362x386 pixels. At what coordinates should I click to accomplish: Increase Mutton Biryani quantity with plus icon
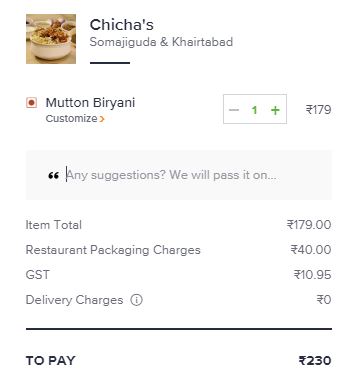(x=275, y=110)
